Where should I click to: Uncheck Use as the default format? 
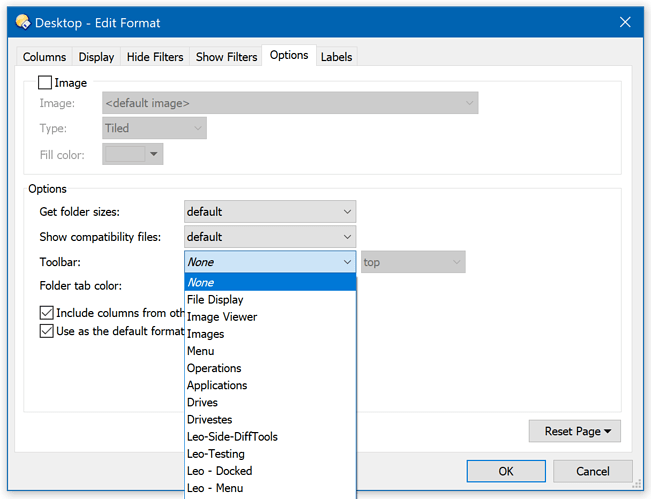(x=47, y=331)
